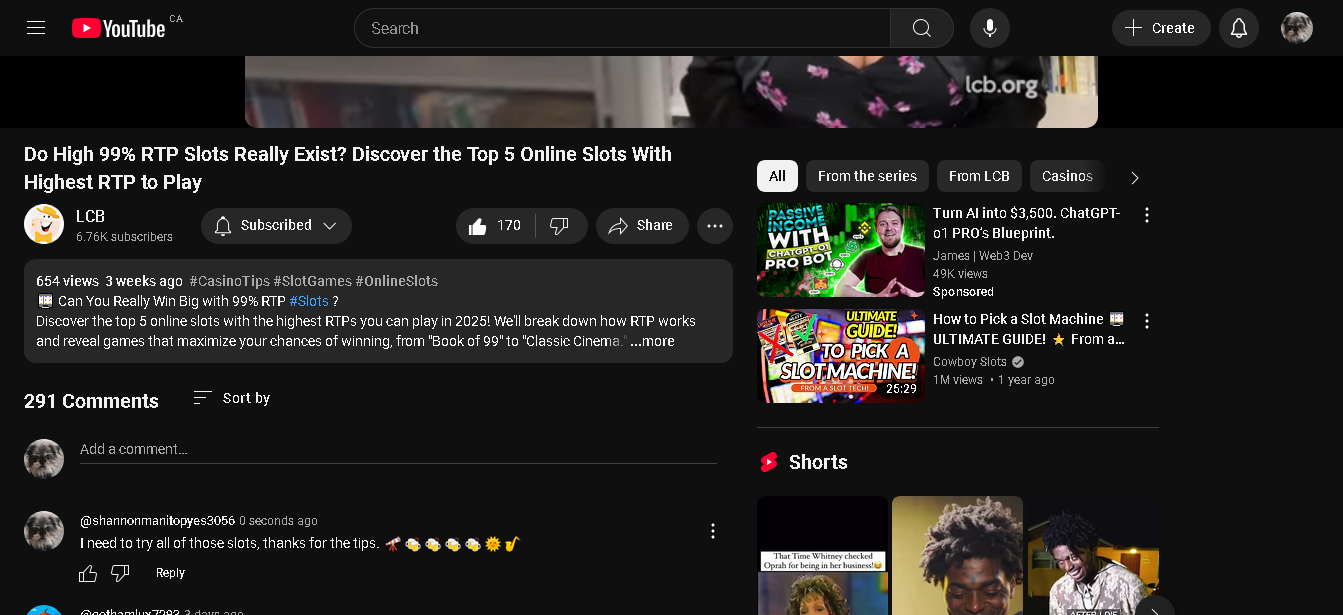Dislike this video
This screenshot has width=1343, height=615.
point(560,226)
